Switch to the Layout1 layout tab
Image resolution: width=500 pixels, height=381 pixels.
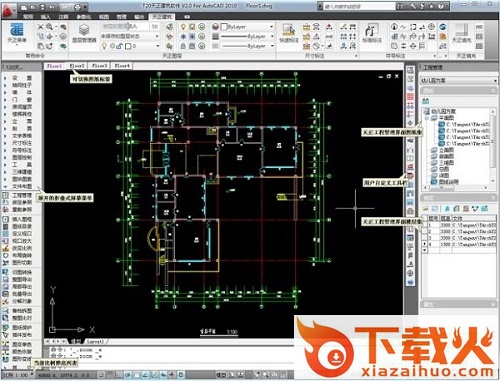coord(95,342)
